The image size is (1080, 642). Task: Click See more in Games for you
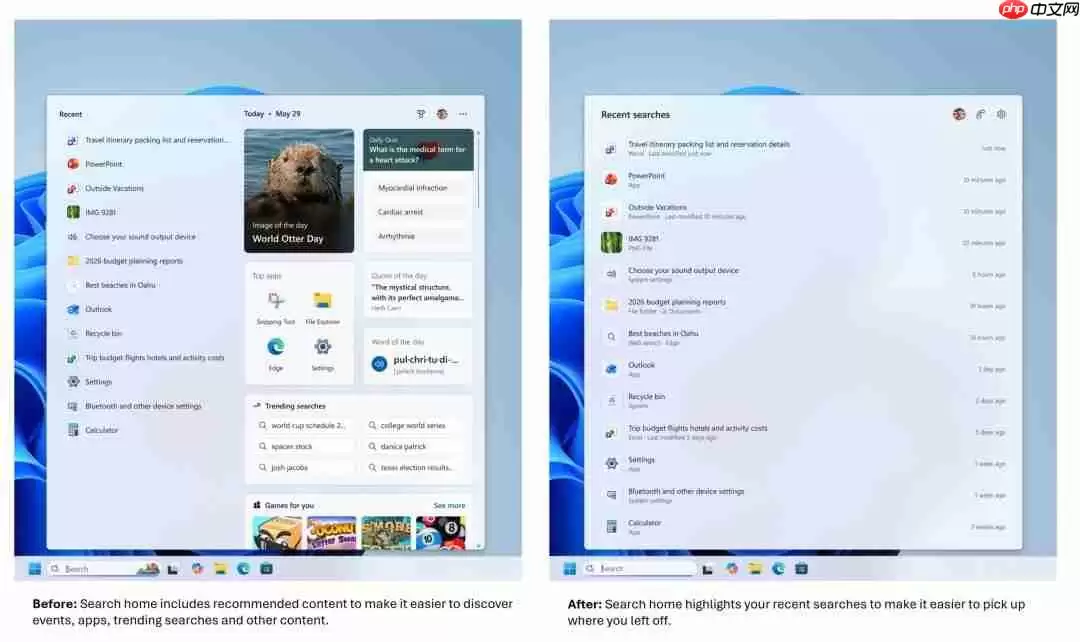click(x=449, y=506)
